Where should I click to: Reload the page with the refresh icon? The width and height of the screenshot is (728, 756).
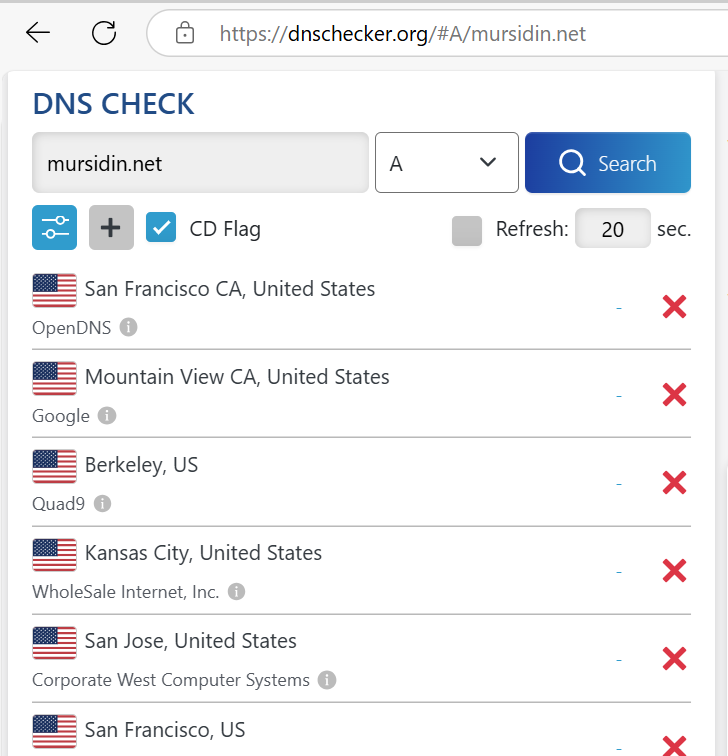pos(104,33)
